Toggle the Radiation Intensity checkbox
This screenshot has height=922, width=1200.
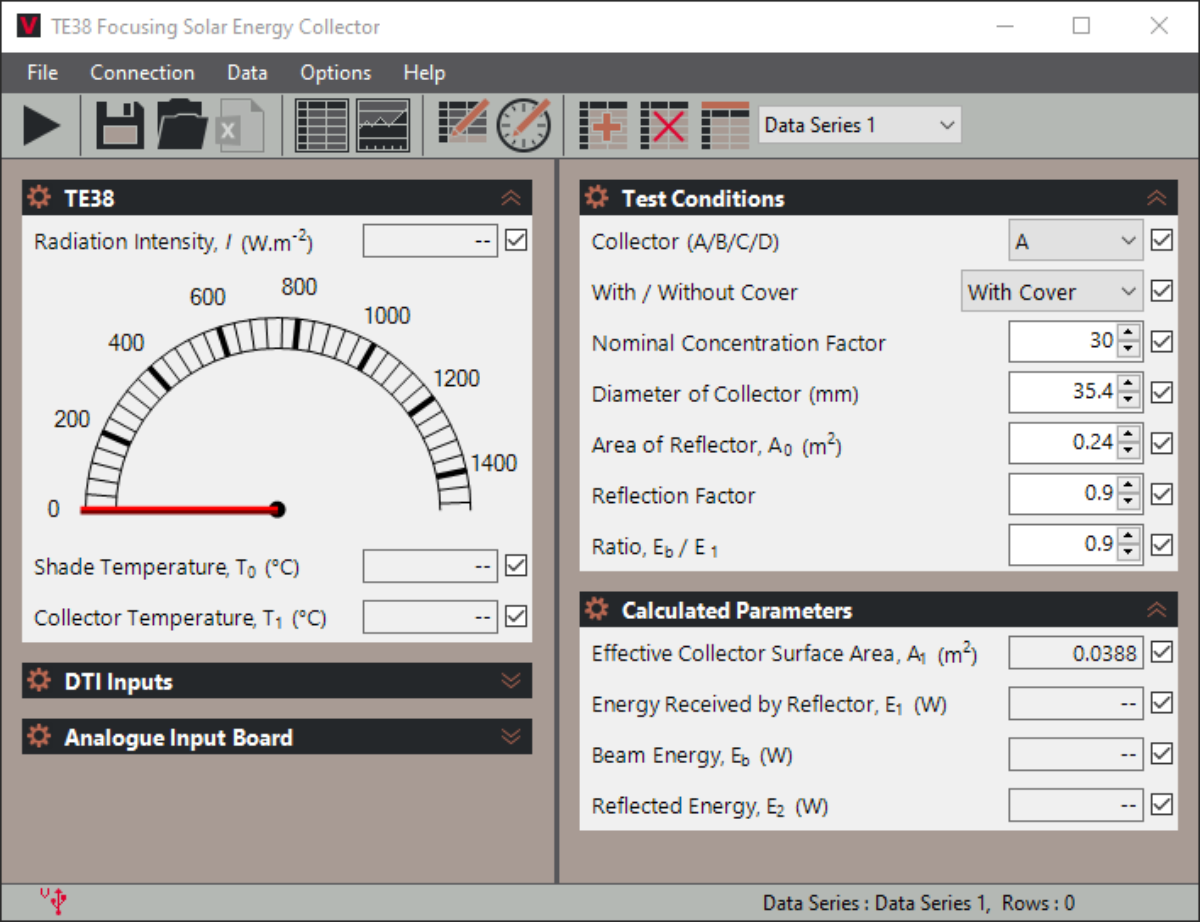[516, 241]
